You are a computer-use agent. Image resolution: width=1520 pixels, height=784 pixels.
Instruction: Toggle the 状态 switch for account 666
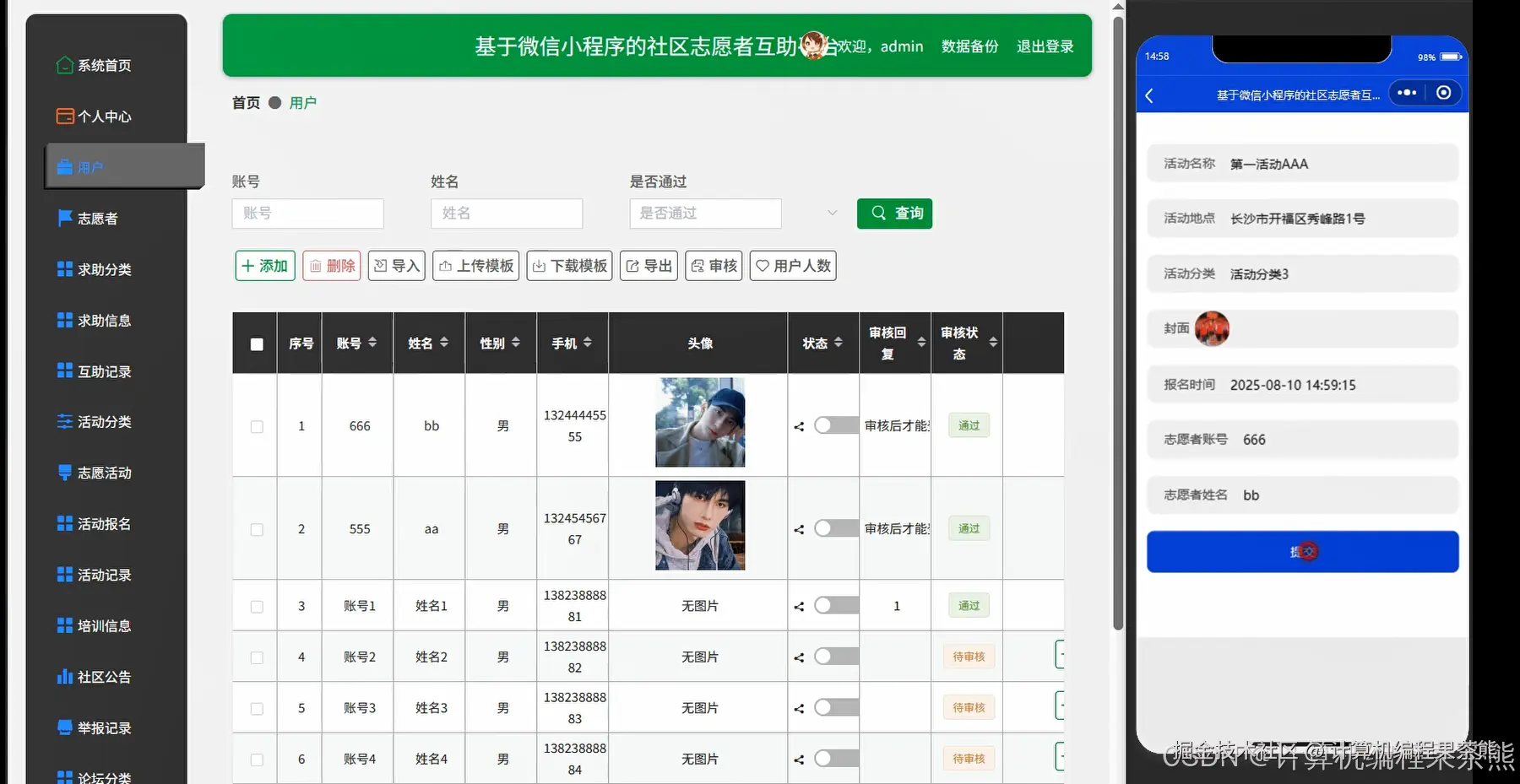(836, 425)
